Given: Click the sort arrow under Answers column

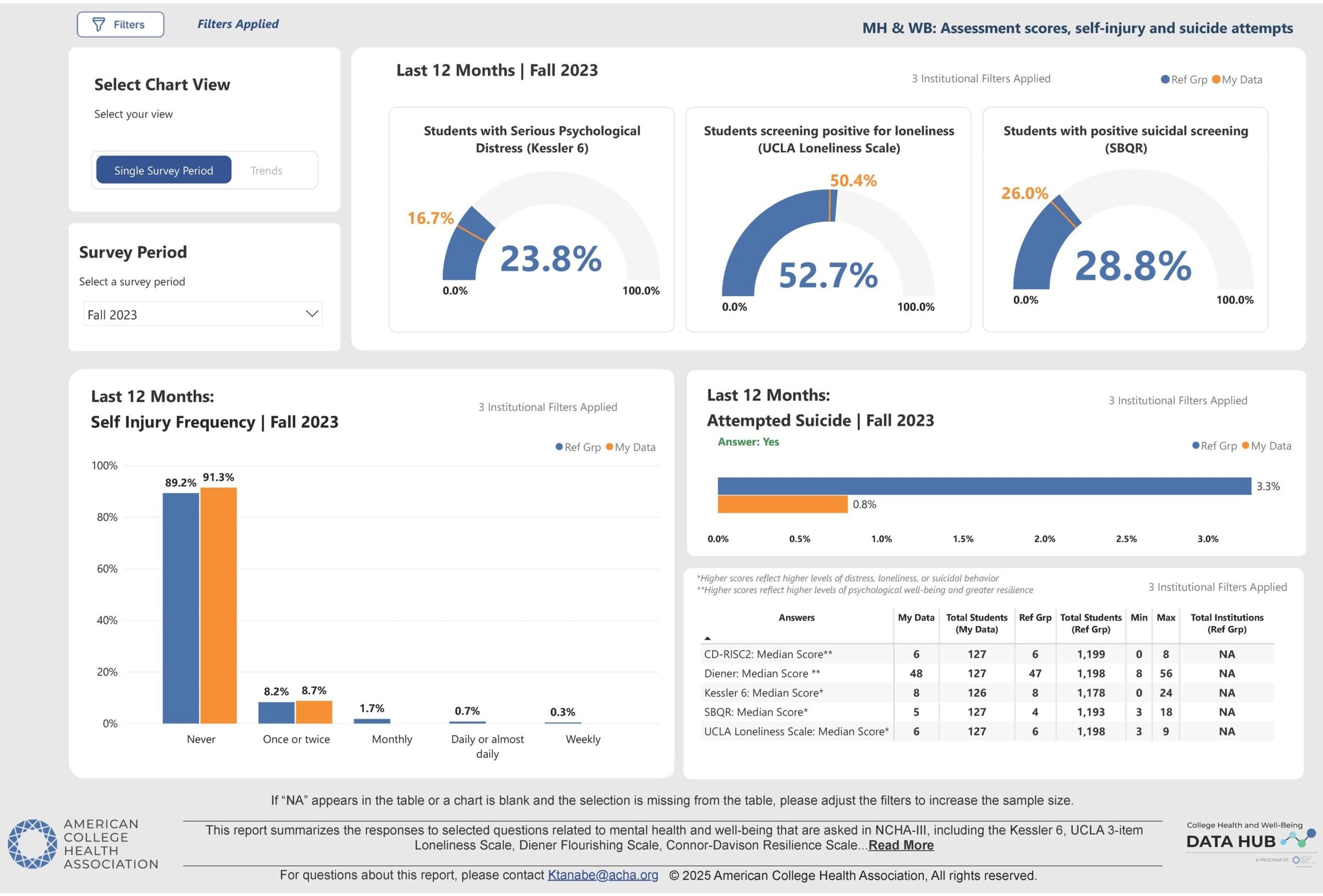Looking at the screenshot, I should [x=707, y=638].
